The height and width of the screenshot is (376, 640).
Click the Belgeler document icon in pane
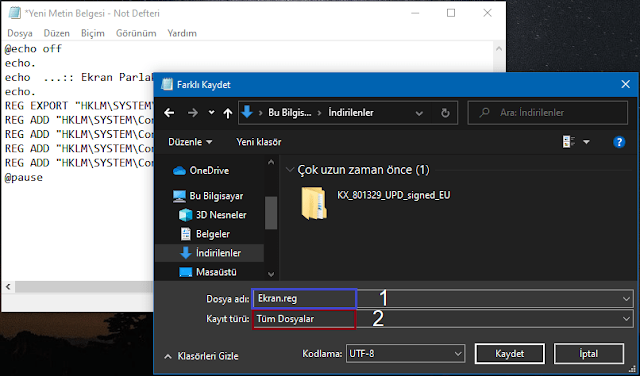pos(186,234)
